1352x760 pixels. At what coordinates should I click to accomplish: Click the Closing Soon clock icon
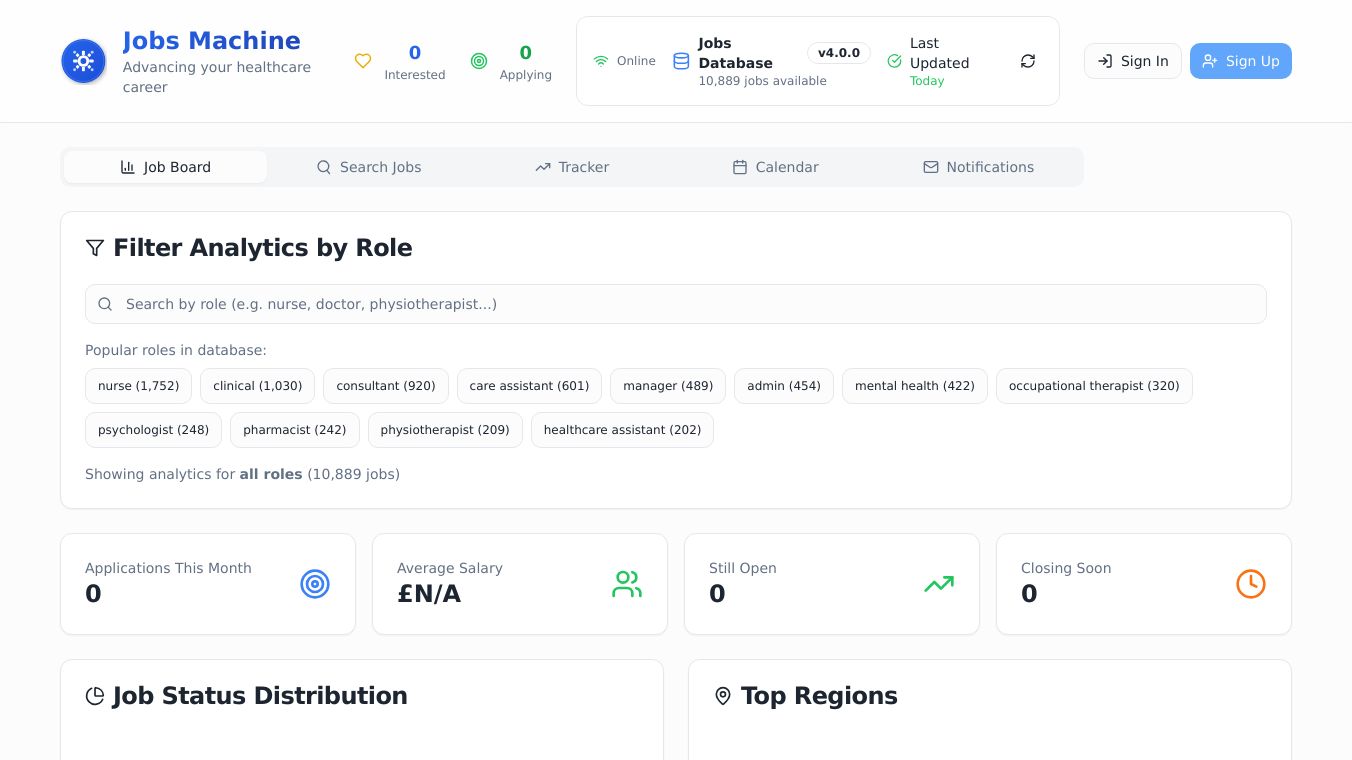pos(1251,584)
